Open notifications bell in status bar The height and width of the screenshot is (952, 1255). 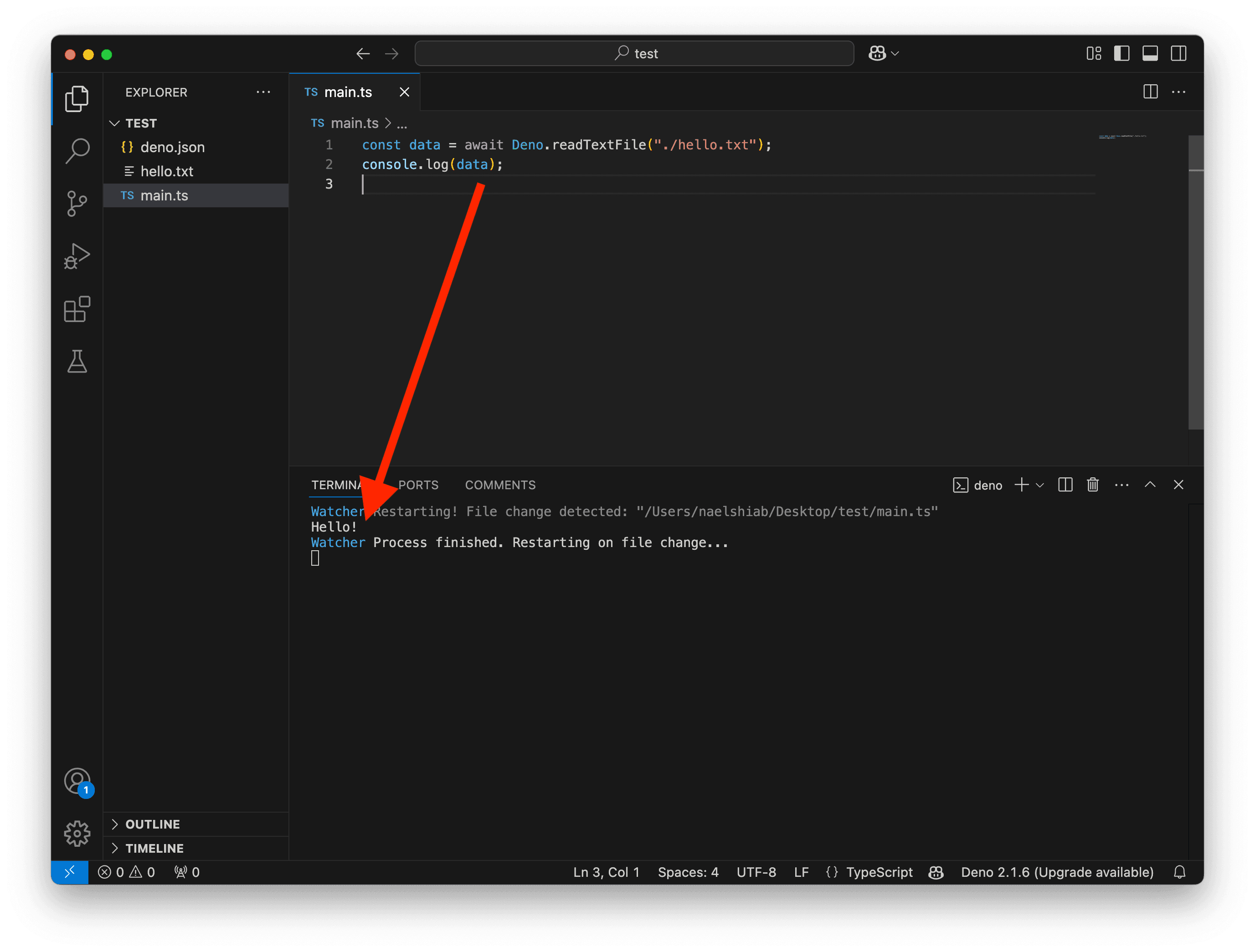pyautogui.click(x=1179, y=872)
